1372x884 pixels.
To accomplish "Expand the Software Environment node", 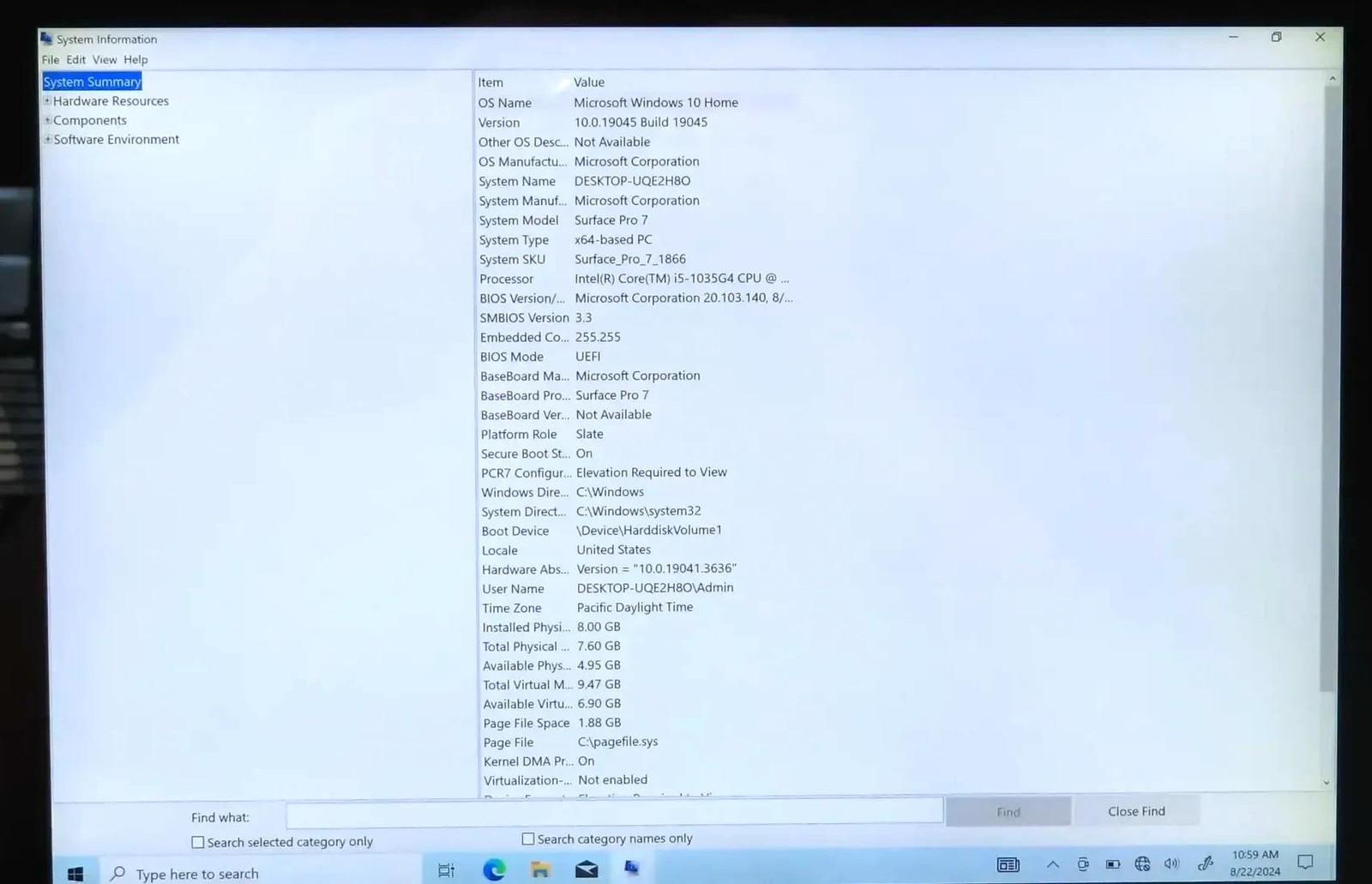I will (x=48, y=139).
